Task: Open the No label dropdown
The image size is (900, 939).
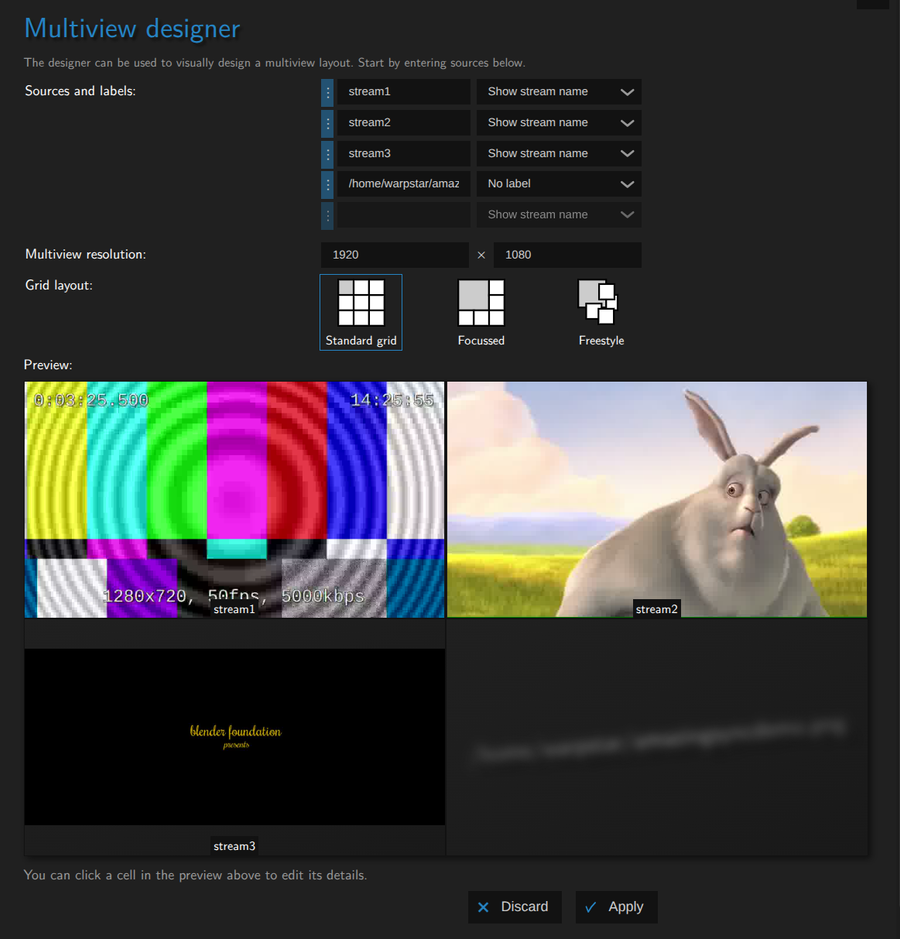Action: [x=559, y=184]
